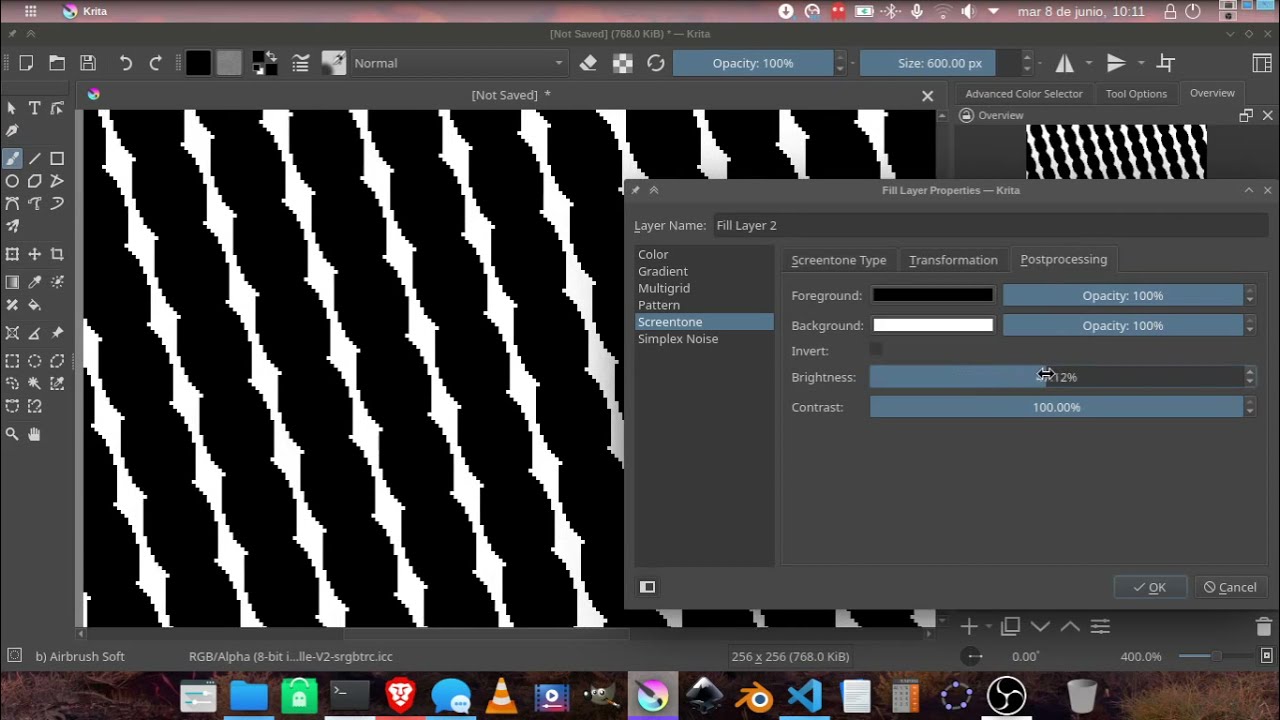This screenshot has height=720, width=1280.
Task: Select Simplex Noise in the generator list
Action: click(x=677, y=339)
